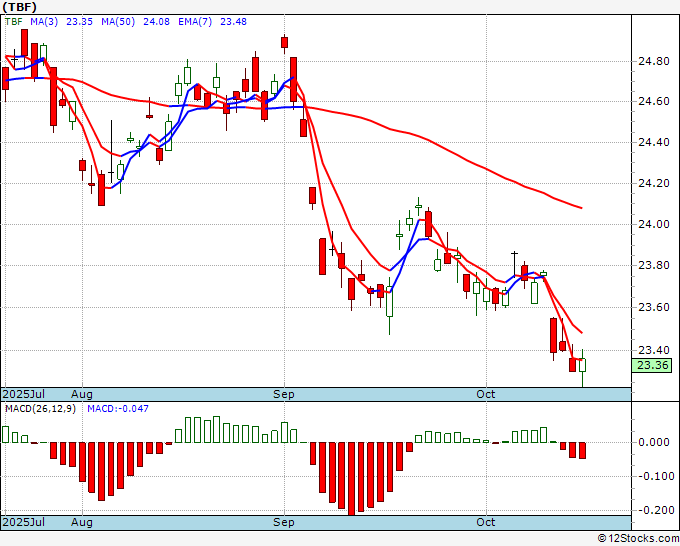The image size is (680, 546).
Task: Click the 23.40 price axis label
Action: pos(654,350)
